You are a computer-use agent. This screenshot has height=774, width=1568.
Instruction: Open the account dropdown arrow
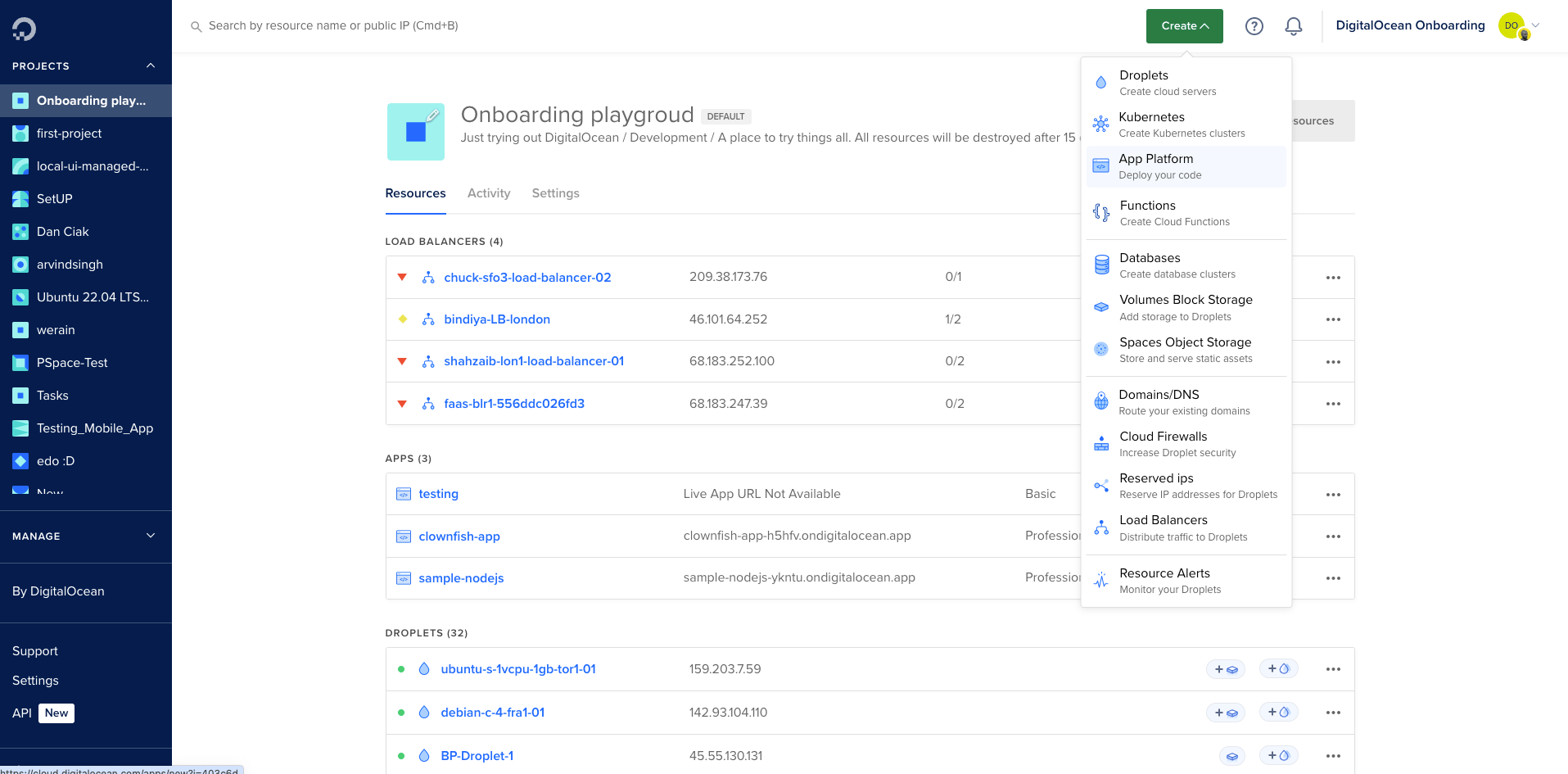click(1536, 25)
